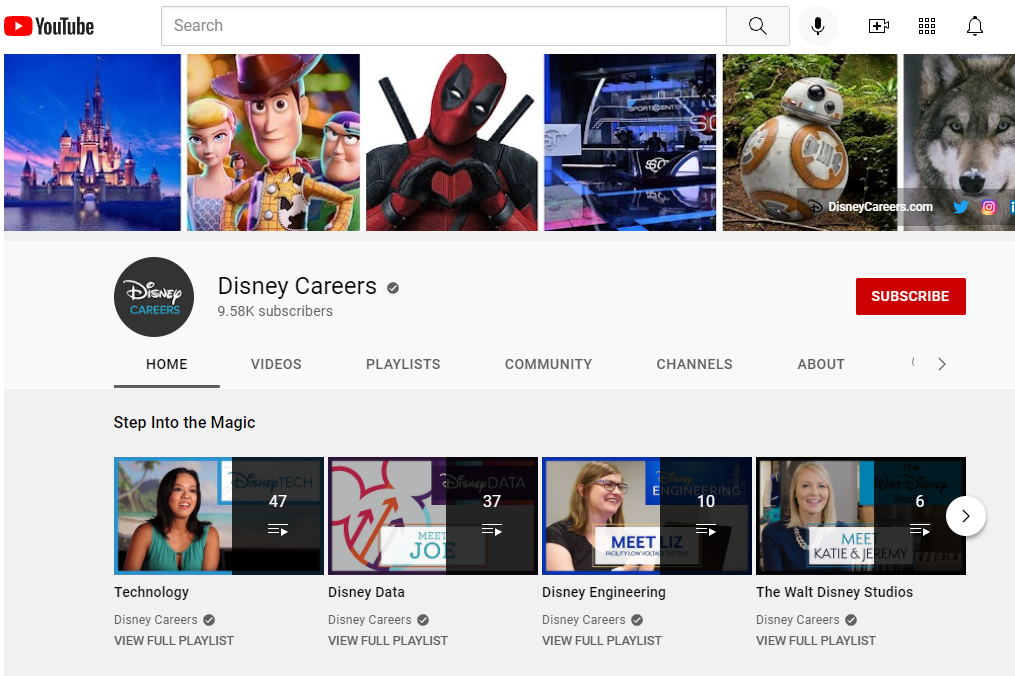This screenshot has height=676, width=1015.
Task: Open the Disney Engineering playlist title
Action: [x=604, y=592]
